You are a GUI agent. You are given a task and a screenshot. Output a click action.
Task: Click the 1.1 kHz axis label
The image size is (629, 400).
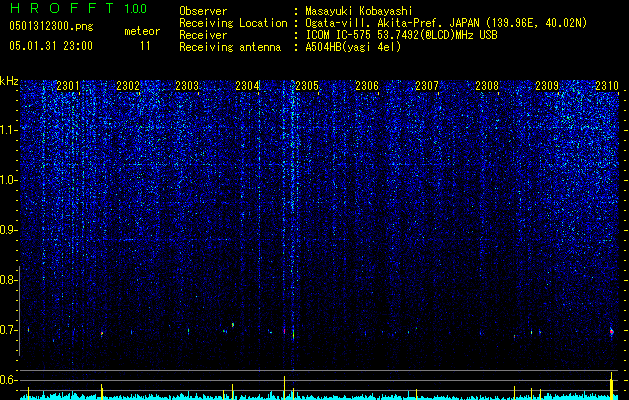tap(9, 130)
